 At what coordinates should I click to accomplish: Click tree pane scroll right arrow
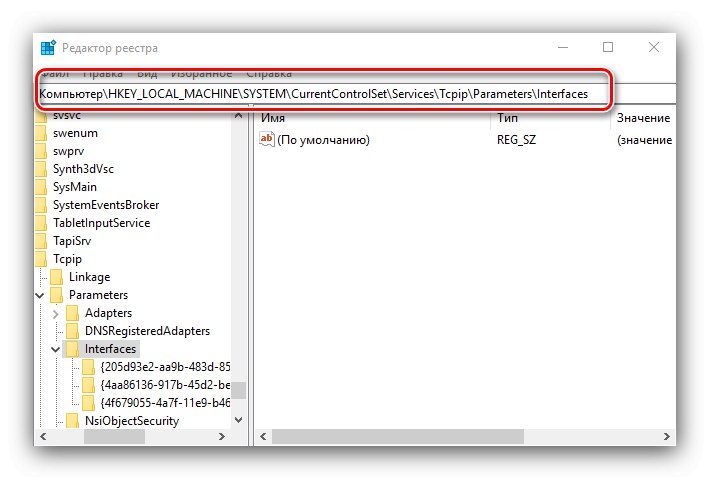pyautogui.click(x=222, y=436)
